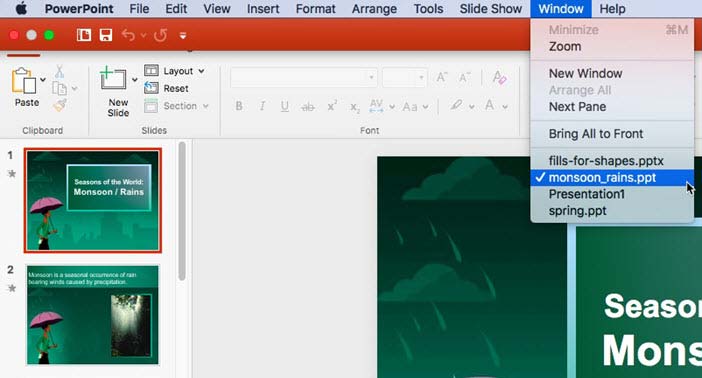Open the View menu
Viewport: 702px width, 378px height.
(217, 9)
